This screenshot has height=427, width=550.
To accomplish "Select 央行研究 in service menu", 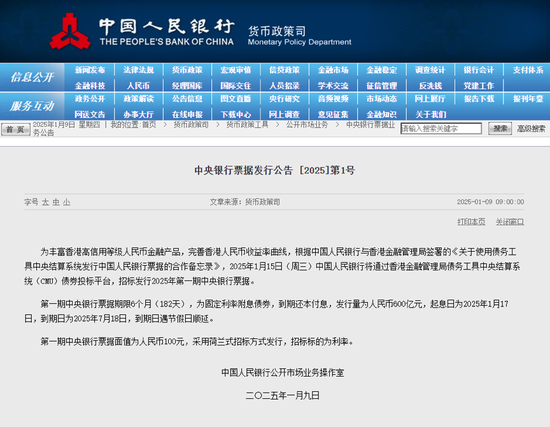I will [x=284, y=99].
